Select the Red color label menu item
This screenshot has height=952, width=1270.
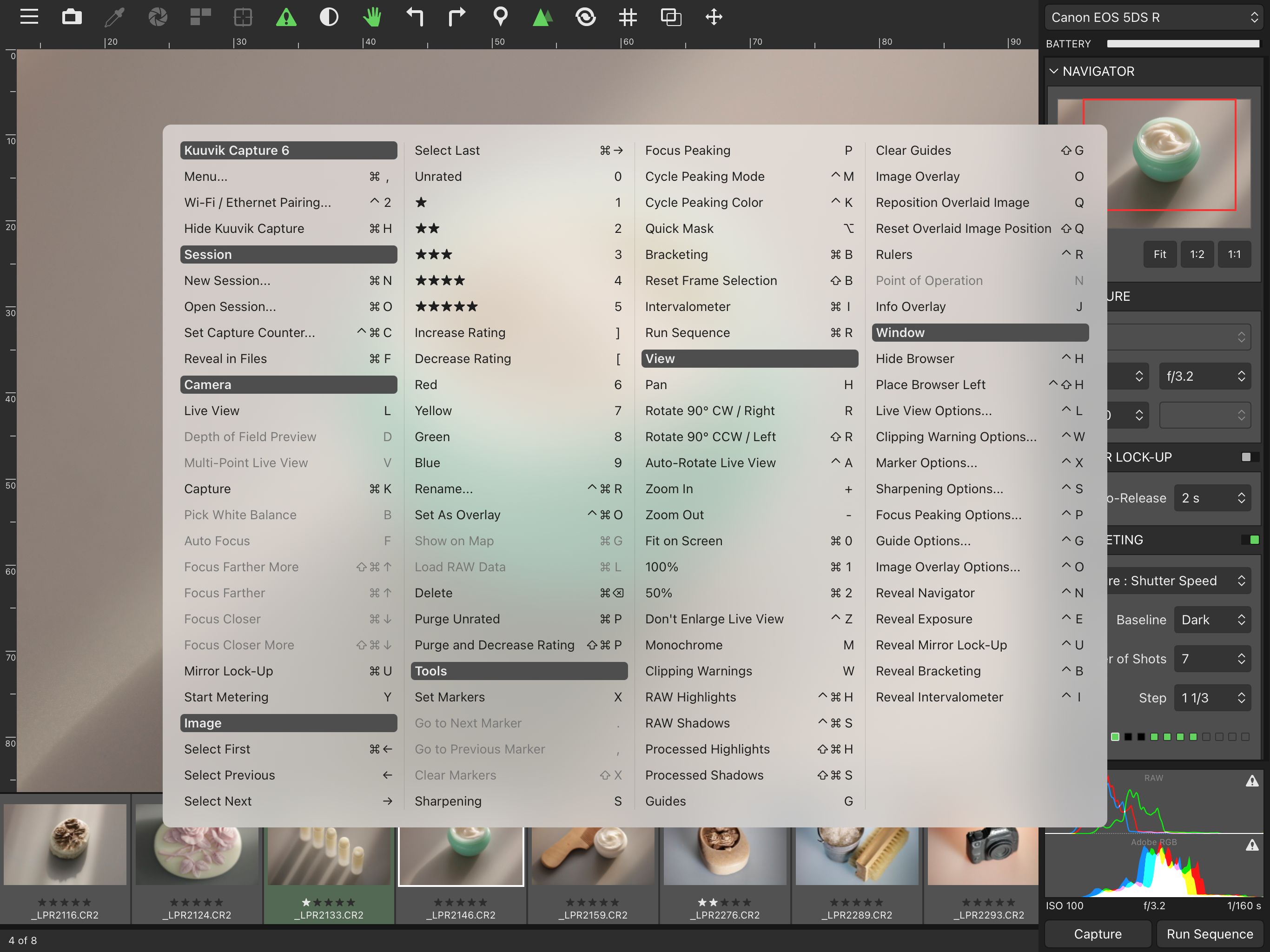[519, 385]
